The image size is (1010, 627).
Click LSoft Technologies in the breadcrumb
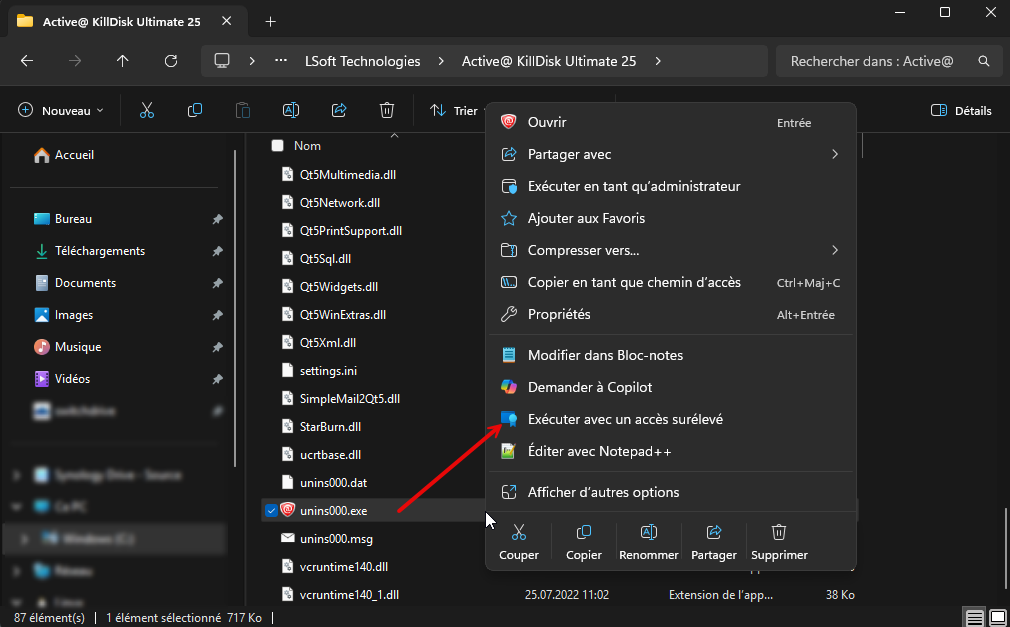point(363,61)
